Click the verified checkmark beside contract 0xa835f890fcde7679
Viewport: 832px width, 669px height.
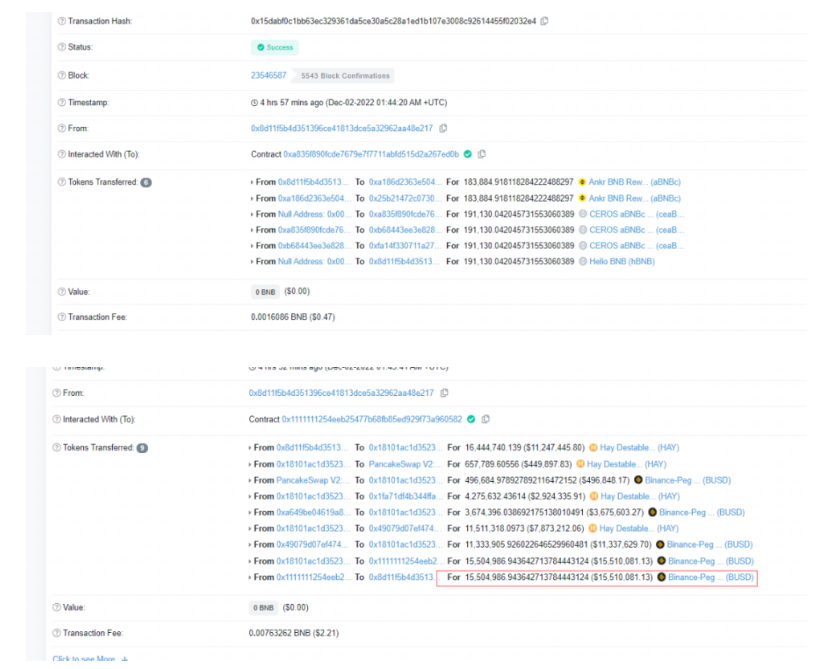click(467, 154)
